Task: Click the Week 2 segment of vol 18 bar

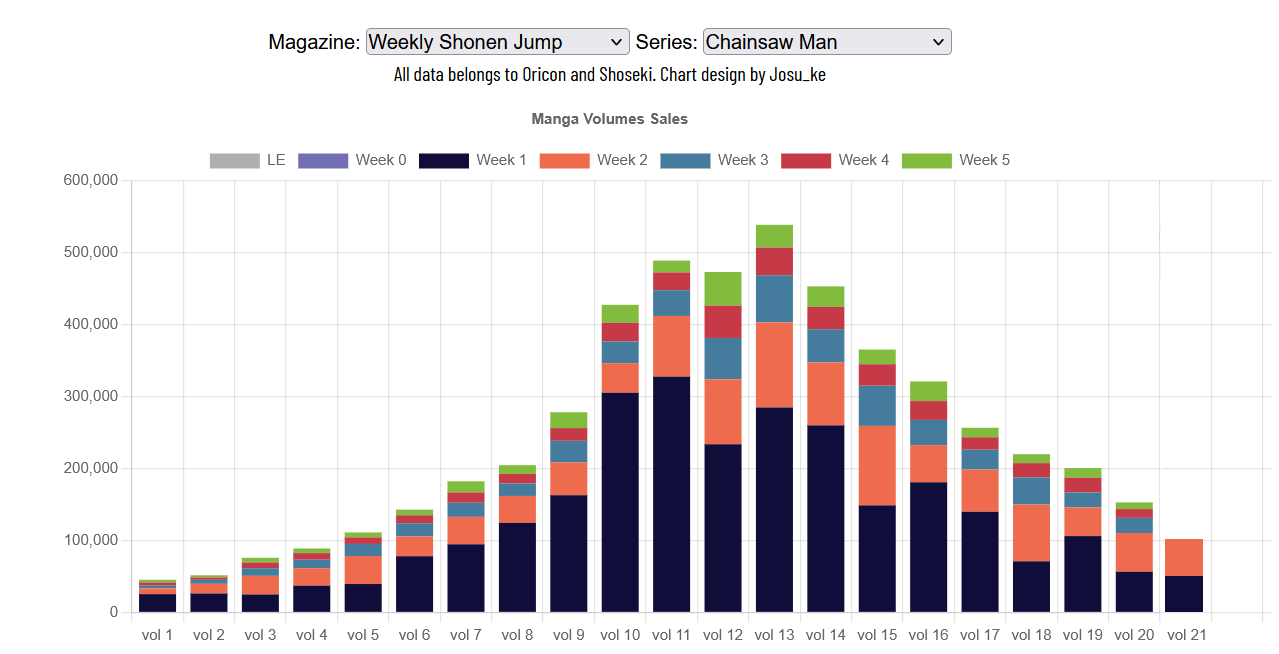Action: click(x=1031, y=533)
